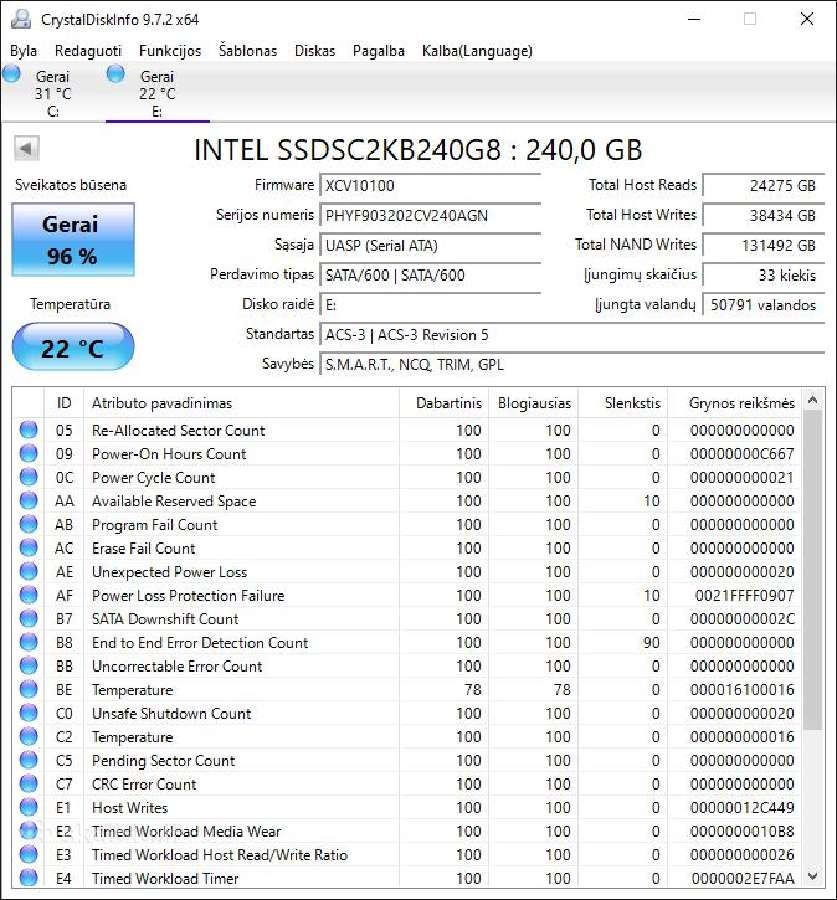Screen dimensions: 837x900
Task: Click status orb for Timed Workload Timer
Action: click(x=28, y=878)
